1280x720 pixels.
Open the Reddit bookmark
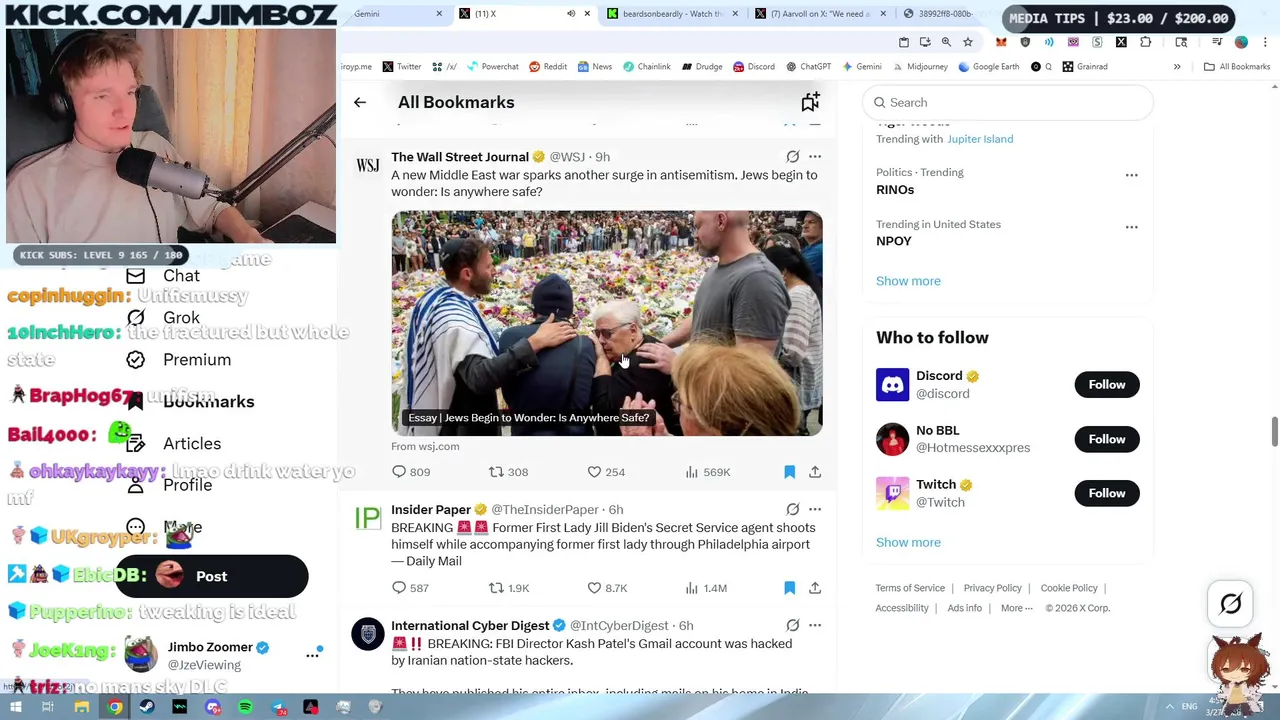(548, 67)
